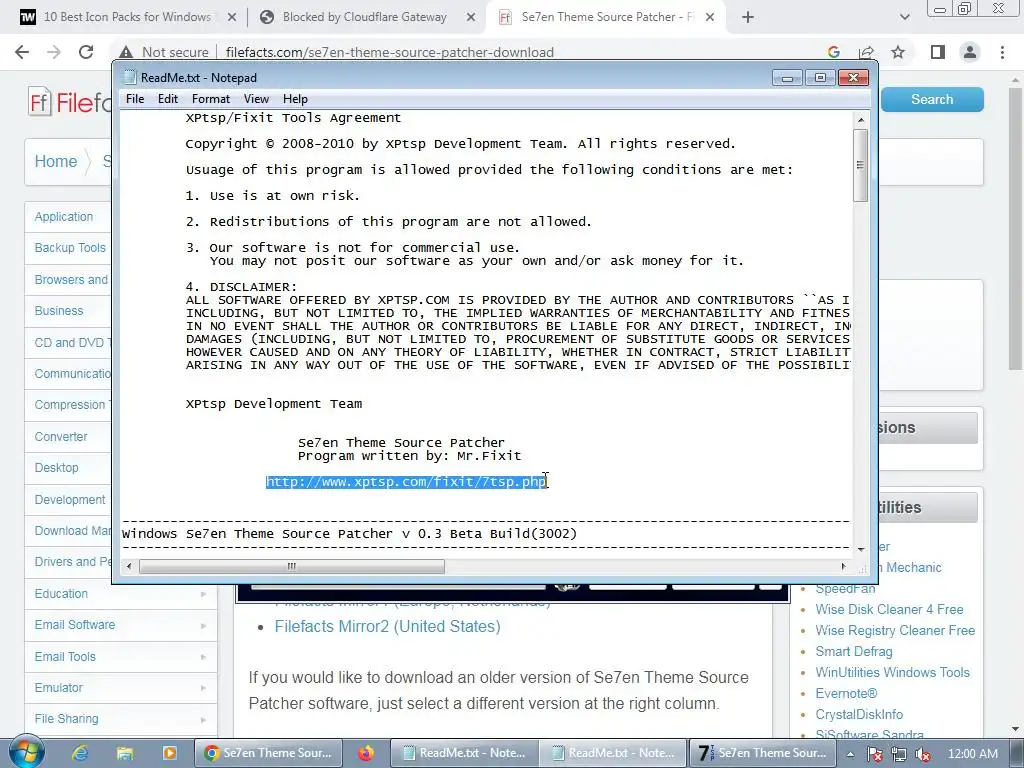Open the CrystalDiskInfo link
Image resolution: width=1024 pixels, height=768 pixels.
859,714
